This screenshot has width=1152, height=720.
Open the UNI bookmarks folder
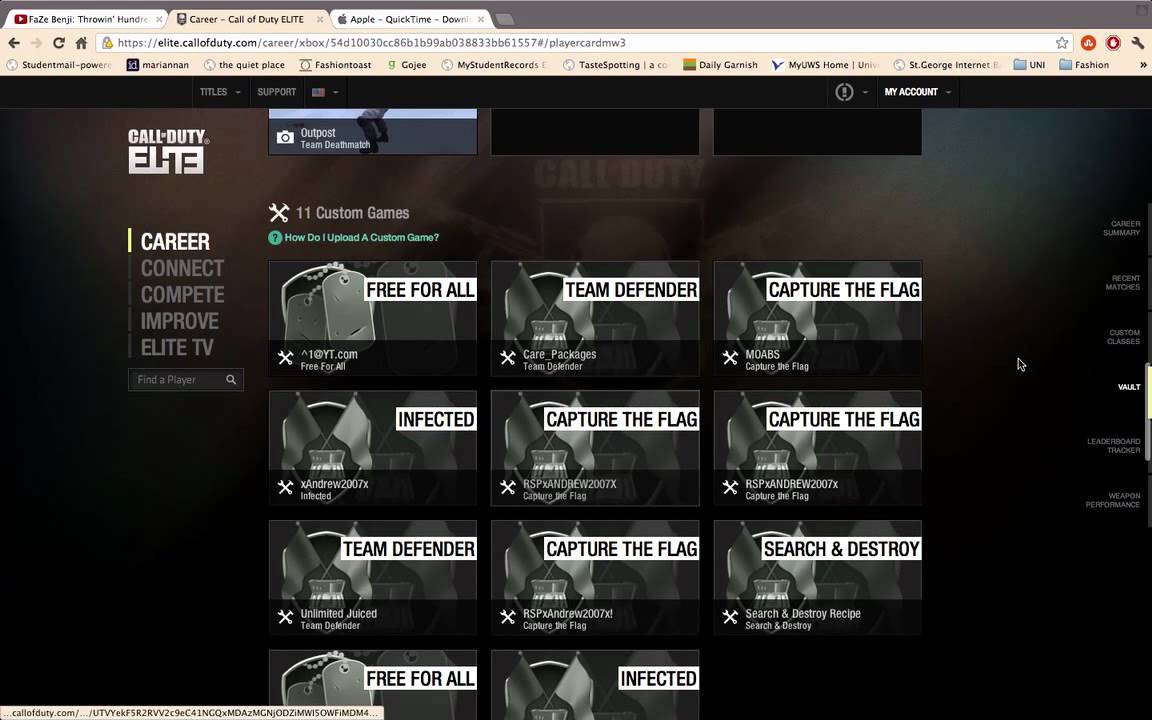coord(1029,65)
